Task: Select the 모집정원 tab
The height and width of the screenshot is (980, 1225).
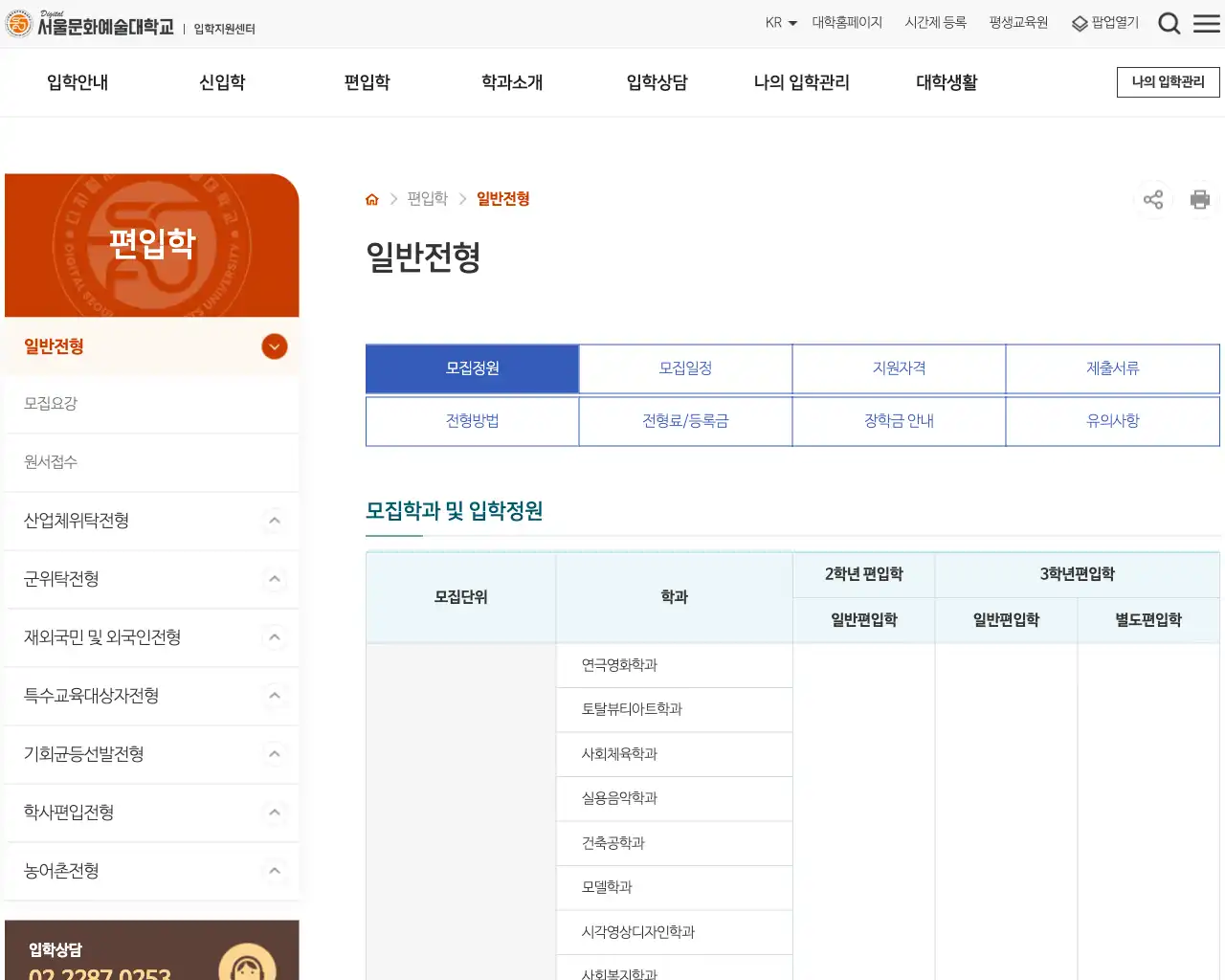Action: [473, 368]
